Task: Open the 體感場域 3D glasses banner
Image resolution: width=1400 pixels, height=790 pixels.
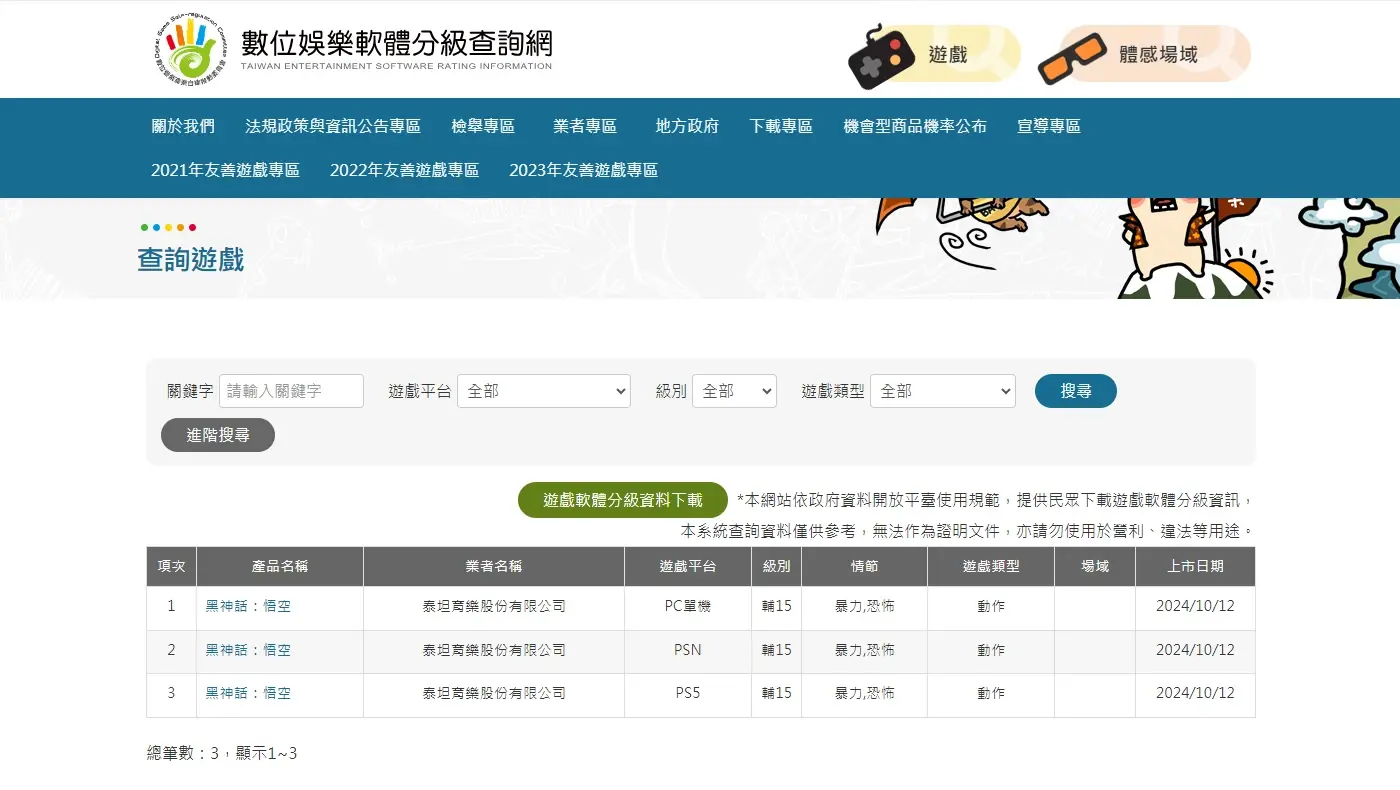Action: pyautogui.click(x=1144, y=55)
